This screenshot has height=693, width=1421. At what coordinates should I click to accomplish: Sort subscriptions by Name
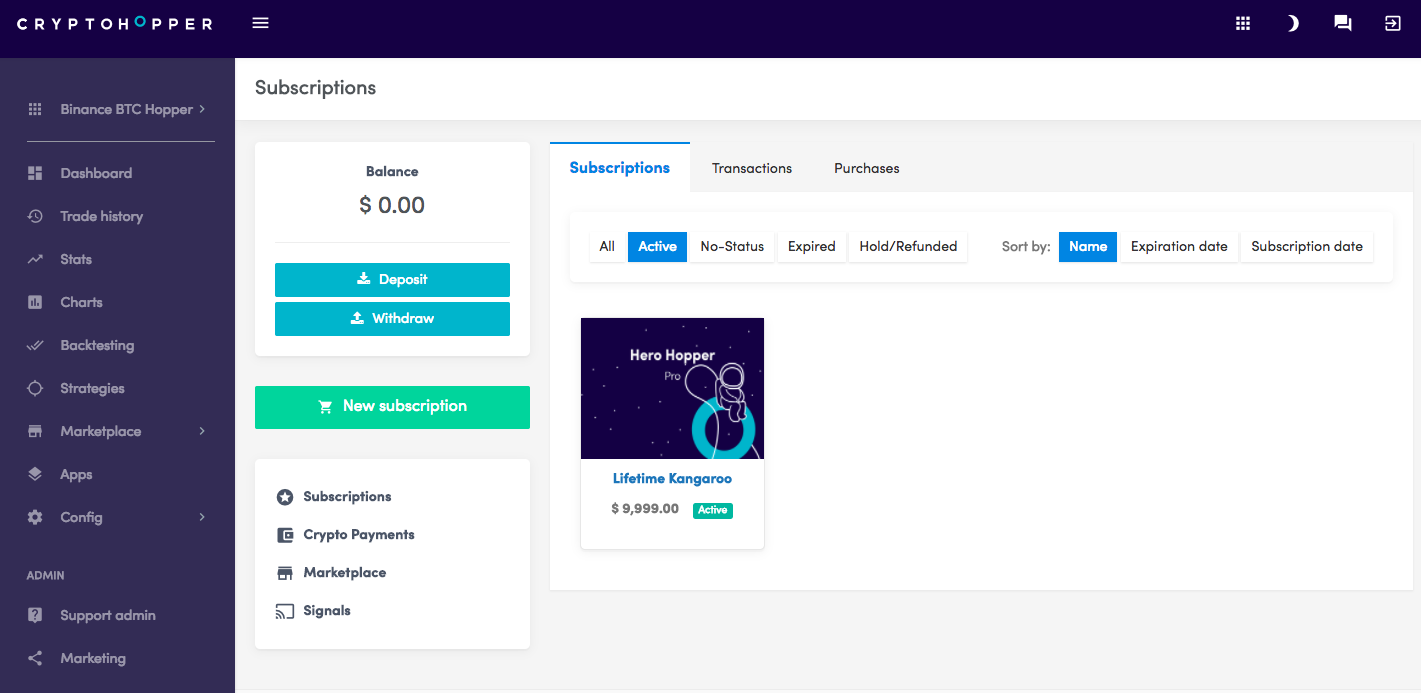click(x=1088, y=247)
